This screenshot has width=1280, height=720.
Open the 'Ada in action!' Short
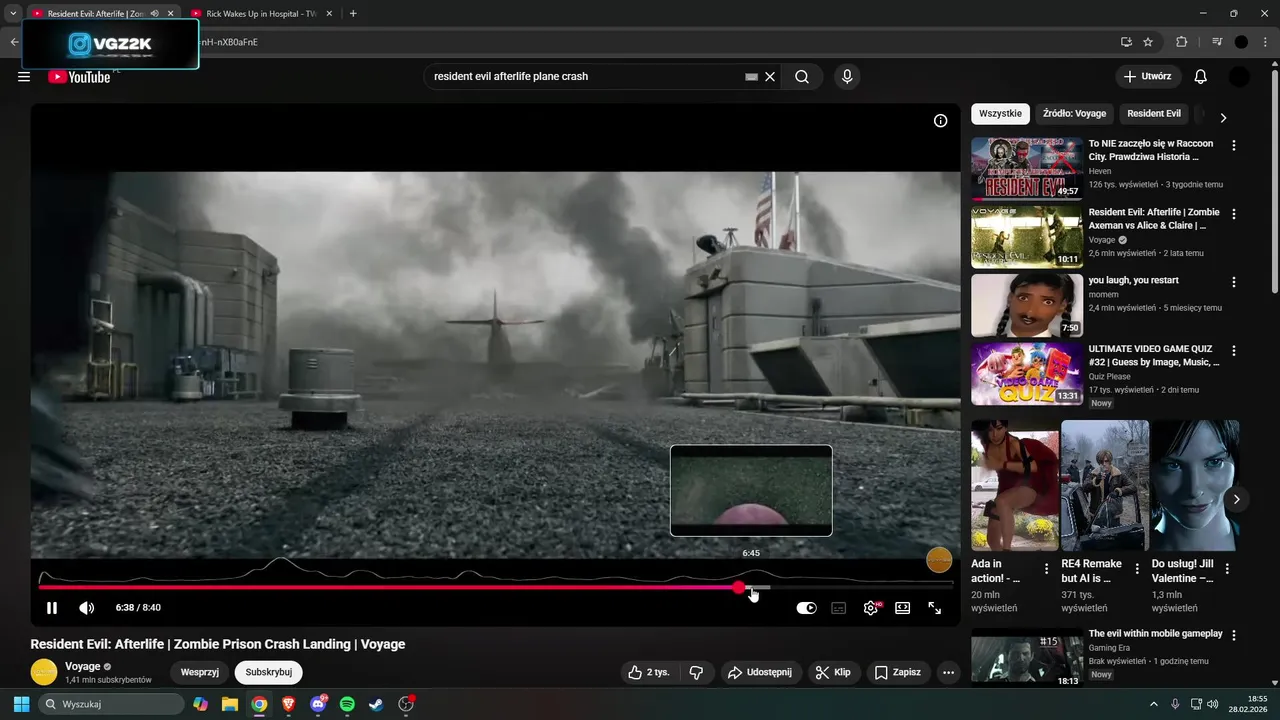tap(1015, 485)
